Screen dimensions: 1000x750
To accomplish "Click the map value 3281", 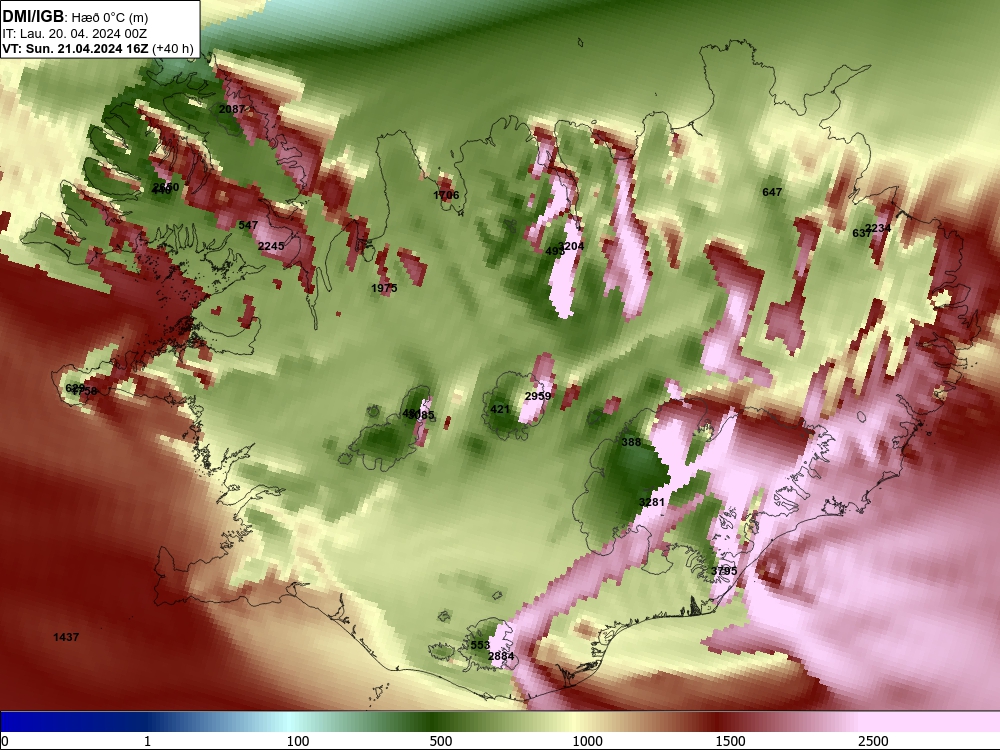I will coord(651,502).
